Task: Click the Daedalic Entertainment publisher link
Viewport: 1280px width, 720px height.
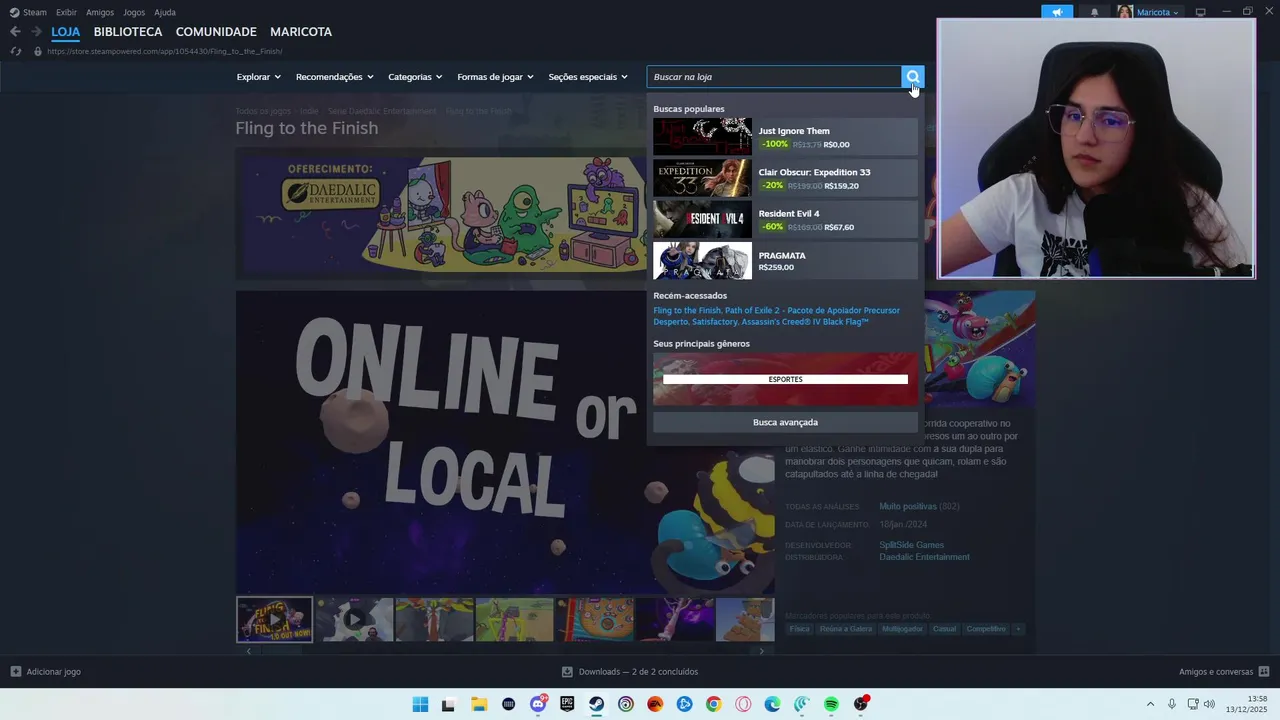Action: (924, 557)
